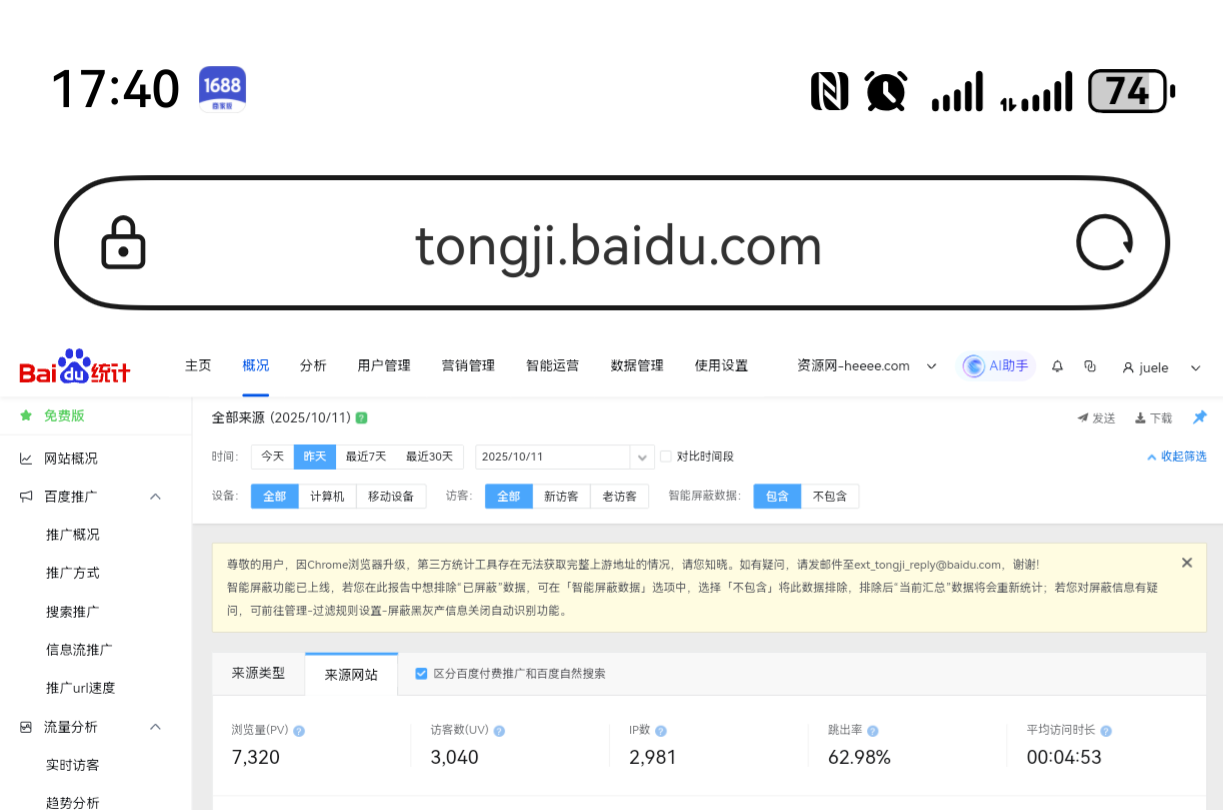1223x810 pixels.
Task: Collapse the 百度推广 sidebar section
Action: pos(155,496)
